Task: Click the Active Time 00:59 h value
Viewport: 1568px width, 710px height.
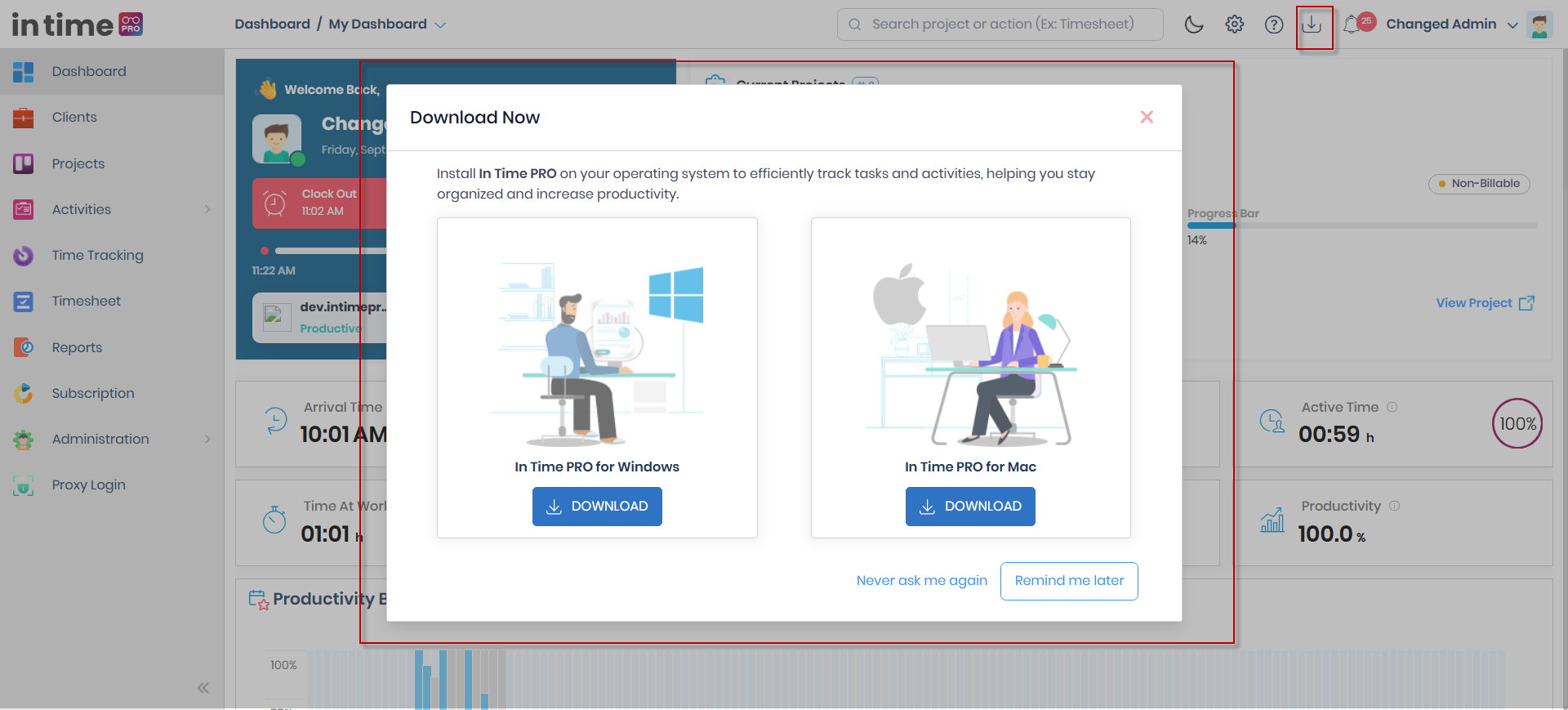Action: point(1336,435)
